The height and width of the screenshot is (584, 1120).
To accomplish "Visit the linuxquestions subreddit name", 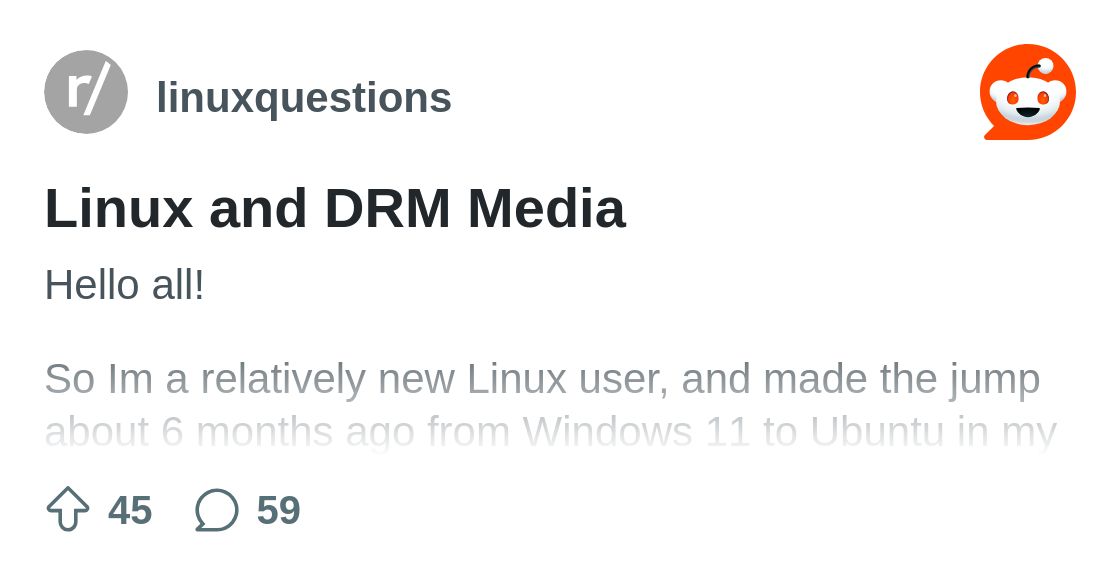I will pyautogui.click(x=304, y=98).
